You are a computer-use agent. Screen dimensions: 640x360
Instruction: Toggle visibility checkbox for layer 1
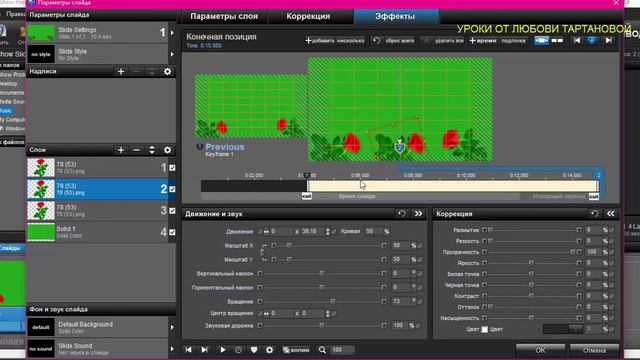point(172,168)
